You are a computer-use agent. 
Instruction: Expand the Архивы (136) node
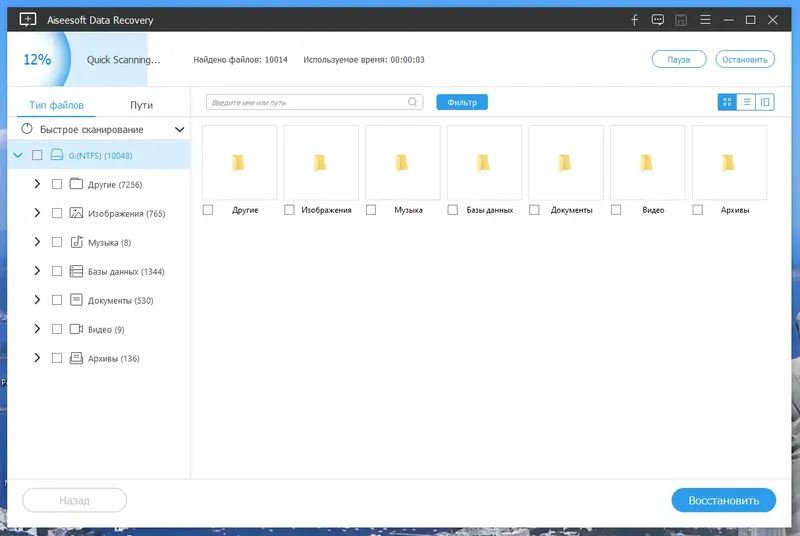point(37,358)
